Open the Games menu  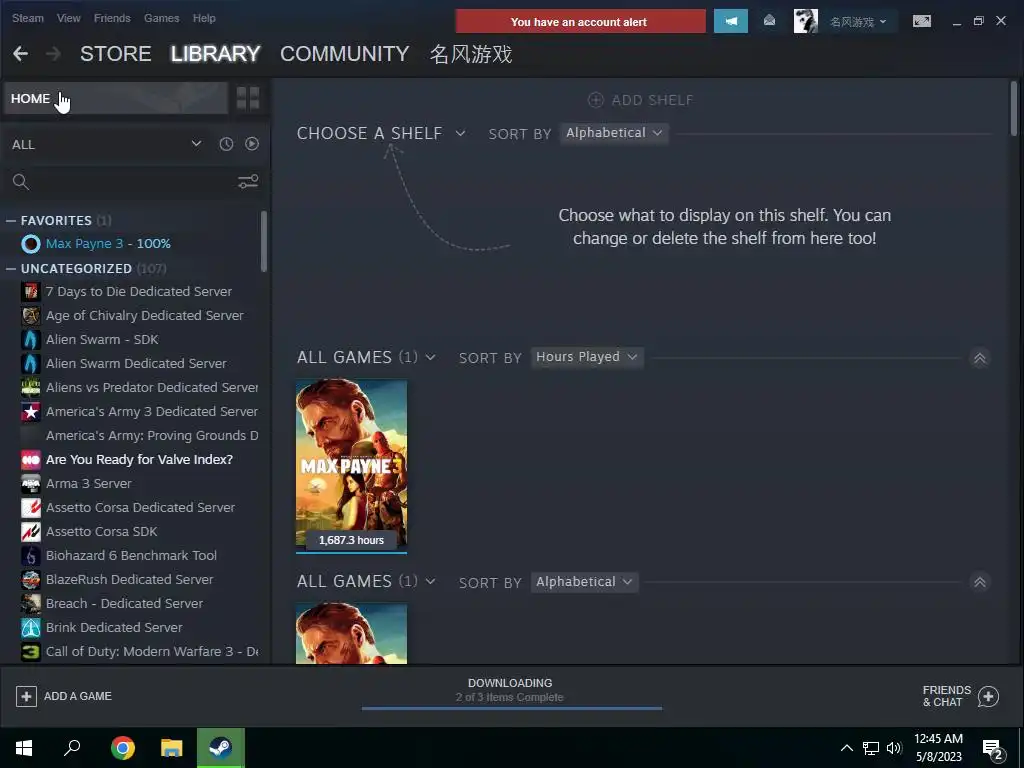(x=161, y=18)
